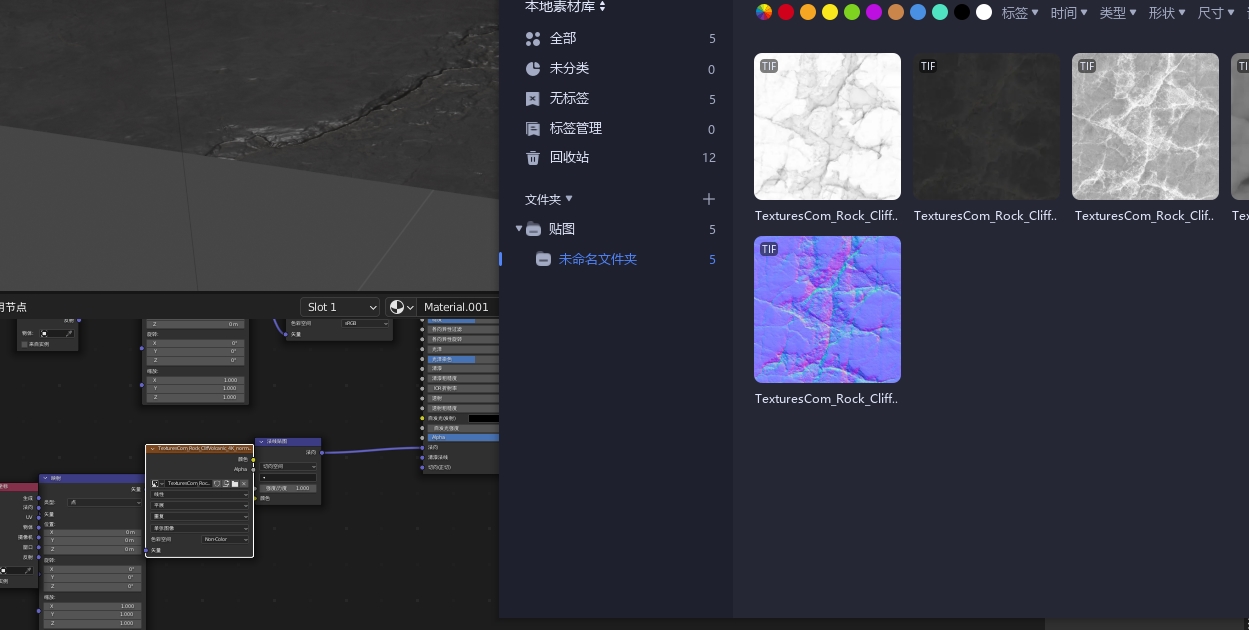The width and height of the screenshot is (1249, 630).
Task: Add a new folder with the plus icon
Action: coord(709,199)
